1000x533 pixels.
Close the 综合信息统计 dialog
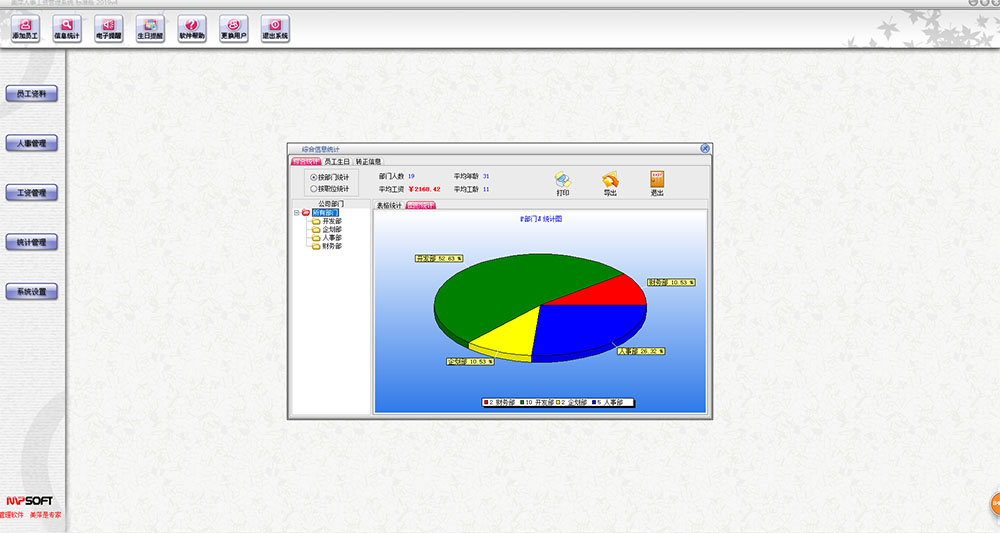coord(705,148)
